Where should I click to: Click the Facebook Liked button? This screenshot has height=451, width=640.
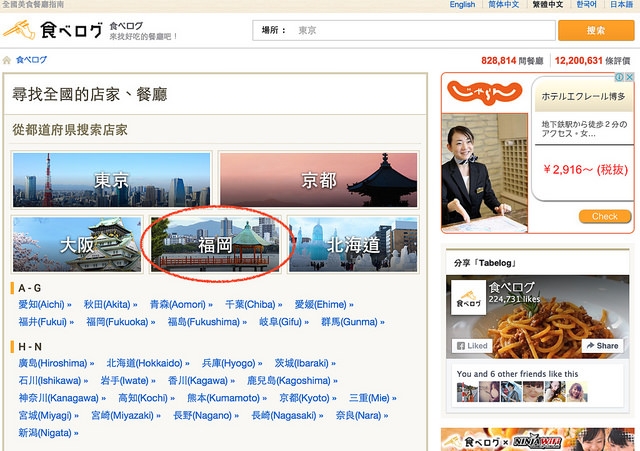(x=472, y=346)
